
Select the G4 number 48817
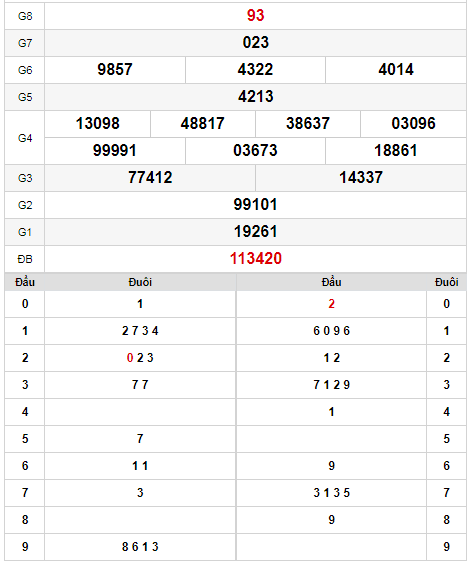[x=202, y=123]
